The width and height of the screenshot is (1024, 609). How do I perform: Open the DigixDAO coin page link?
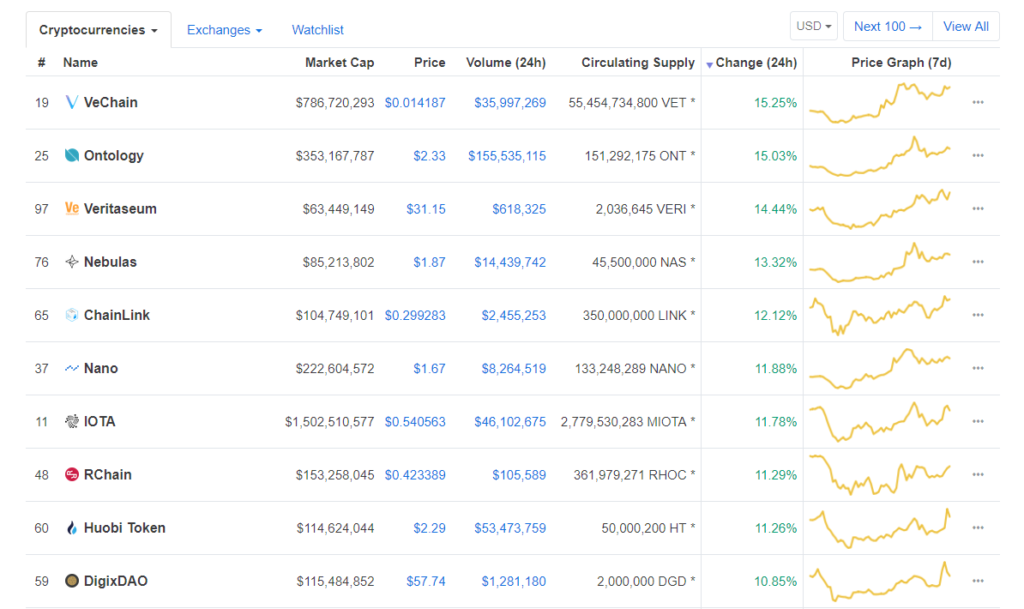116,581
